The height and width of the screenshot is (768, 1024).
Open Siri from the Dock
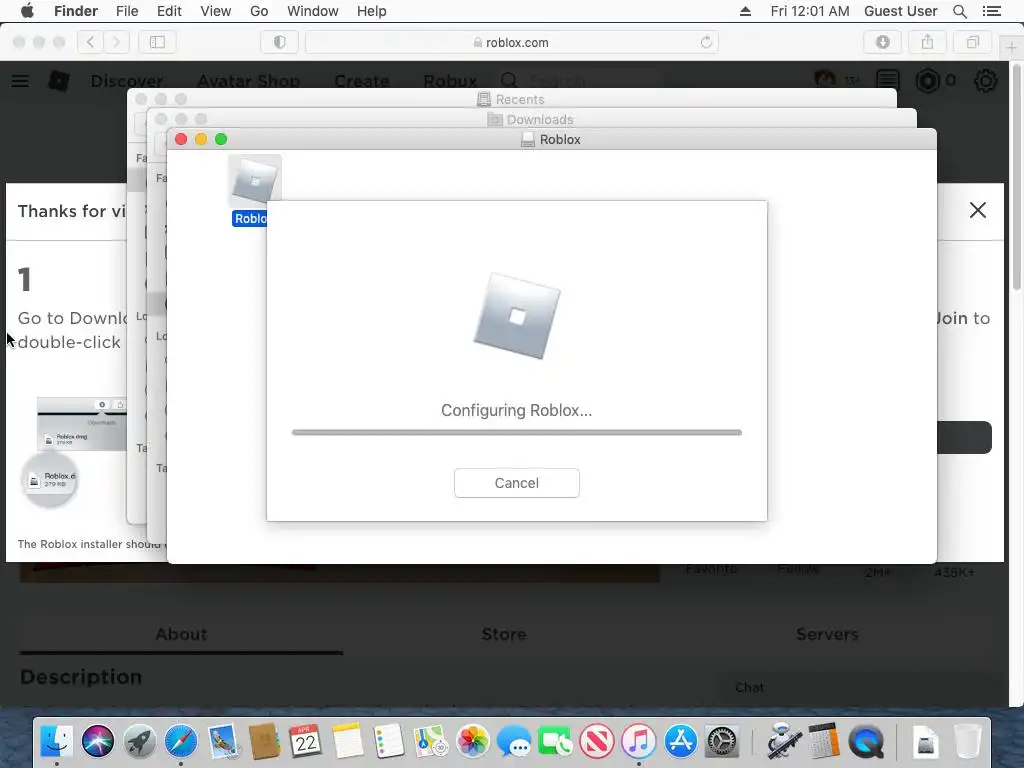coord(98,742)
